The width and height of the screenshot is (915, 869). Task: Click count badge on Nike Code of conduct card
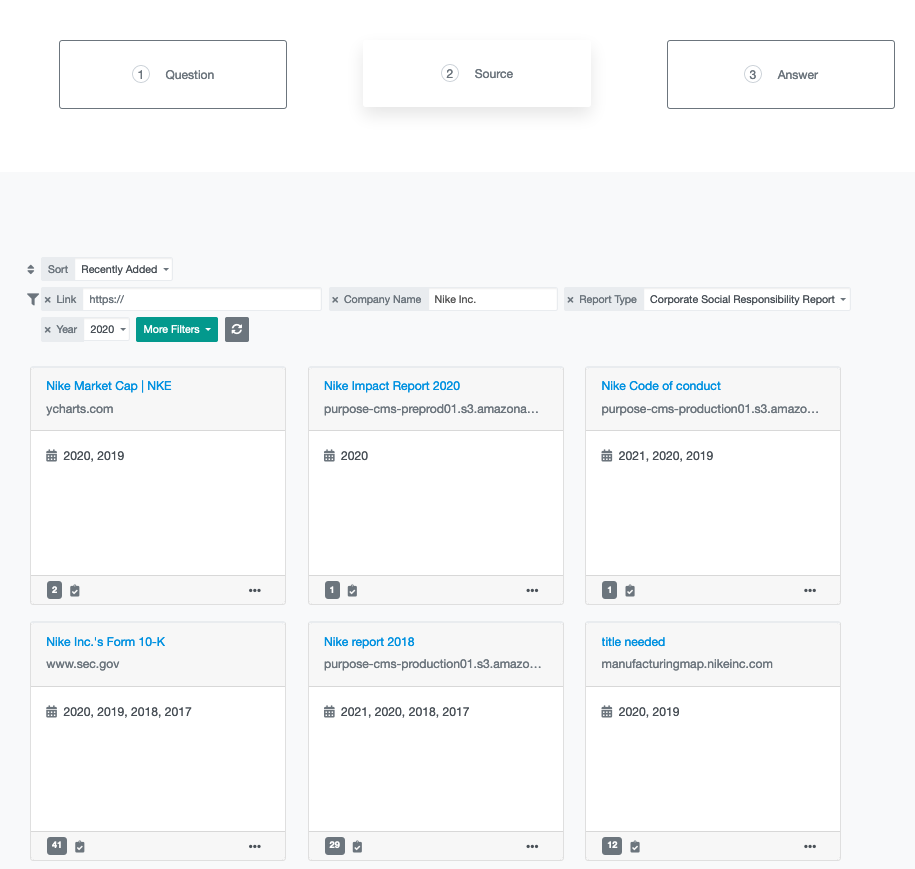click(x=609, y=590)
